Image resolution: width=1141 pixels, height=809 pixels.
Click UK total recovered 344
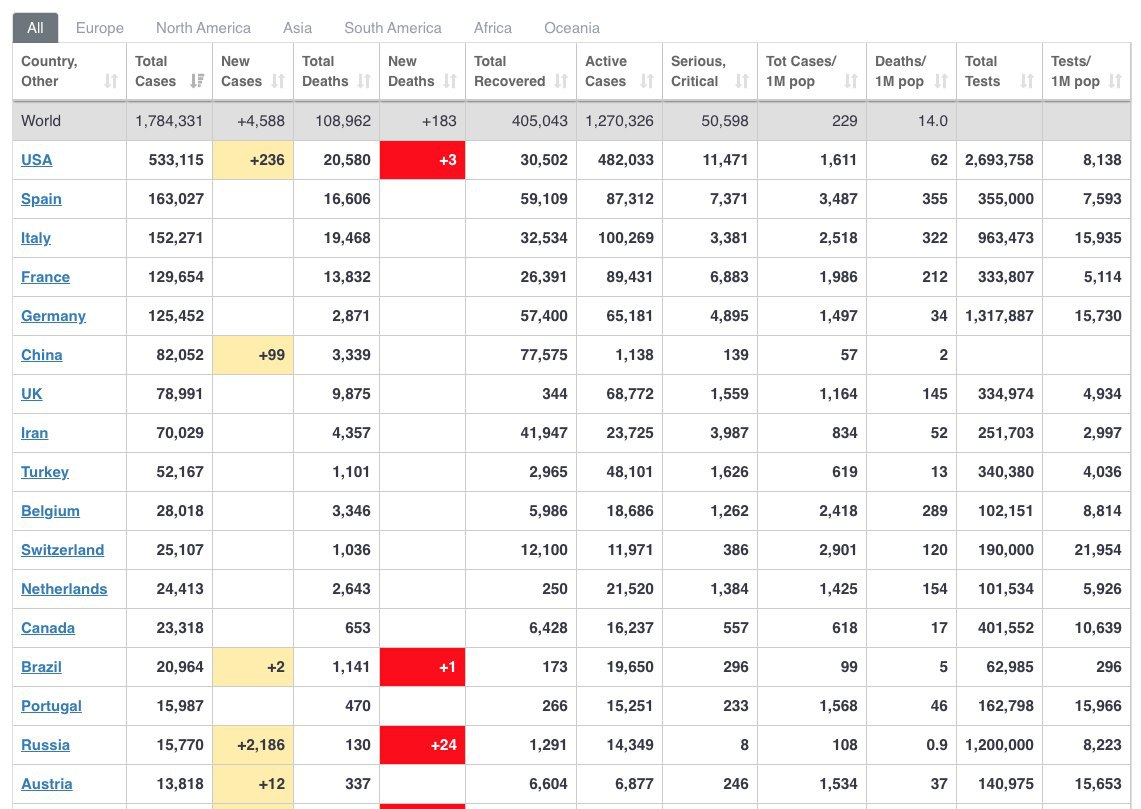pyautogui.click(x=554, y=394)
